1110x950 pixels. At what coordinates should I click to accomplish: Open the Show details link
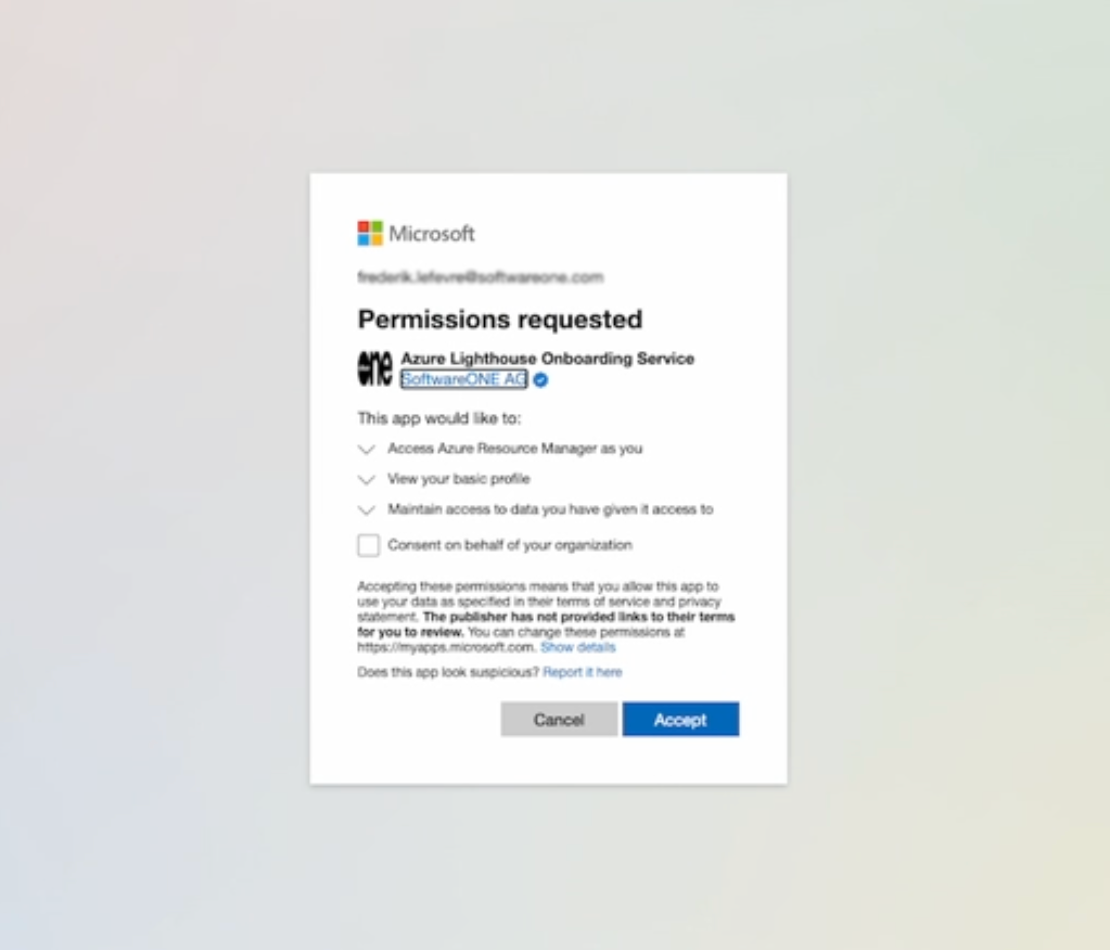pyautogui.click(x=578, y=648)
